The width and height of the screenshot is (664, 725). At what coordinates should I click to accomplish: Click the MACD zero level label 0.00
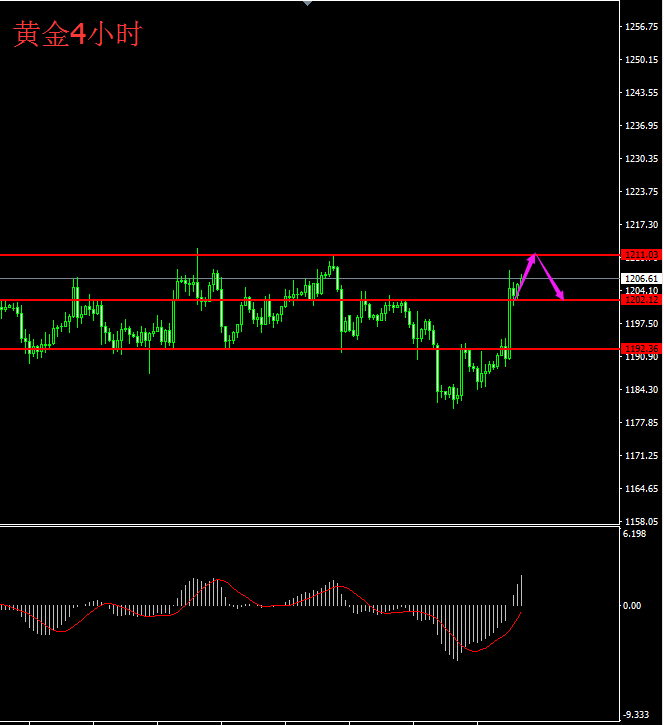[632, 606]
